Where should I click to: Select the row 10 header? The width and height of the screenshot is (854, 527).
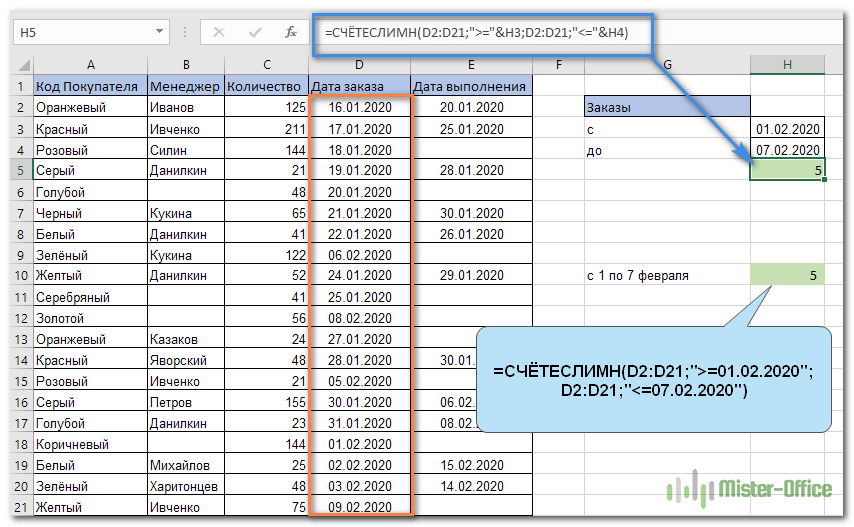coord(21,275)
